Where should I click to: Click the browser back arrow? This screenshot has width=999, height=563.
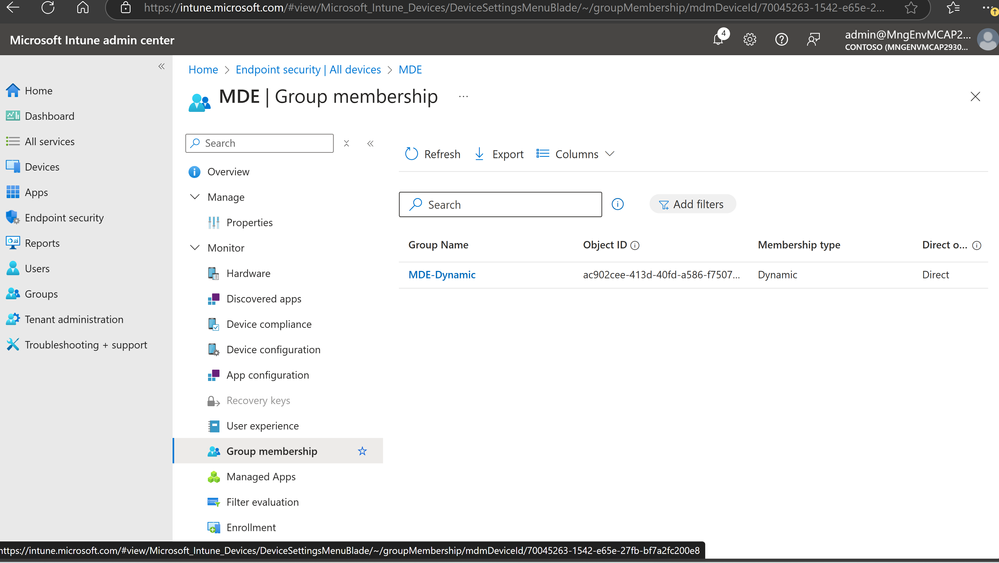pos(13,8)
